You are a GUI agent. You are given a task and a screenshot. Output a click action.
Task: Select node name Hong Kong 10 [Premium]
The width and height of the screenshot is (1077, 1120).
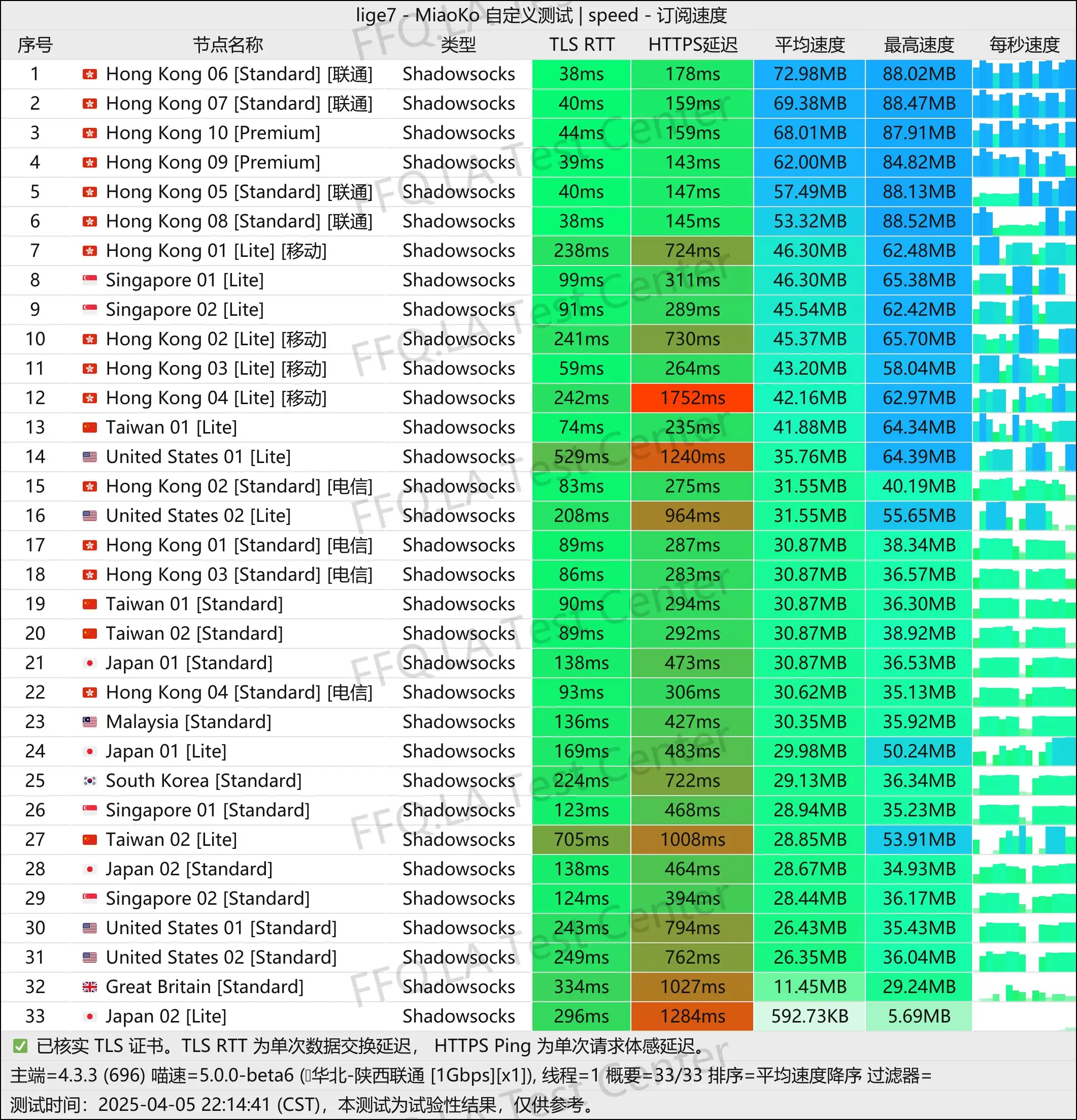213,133
